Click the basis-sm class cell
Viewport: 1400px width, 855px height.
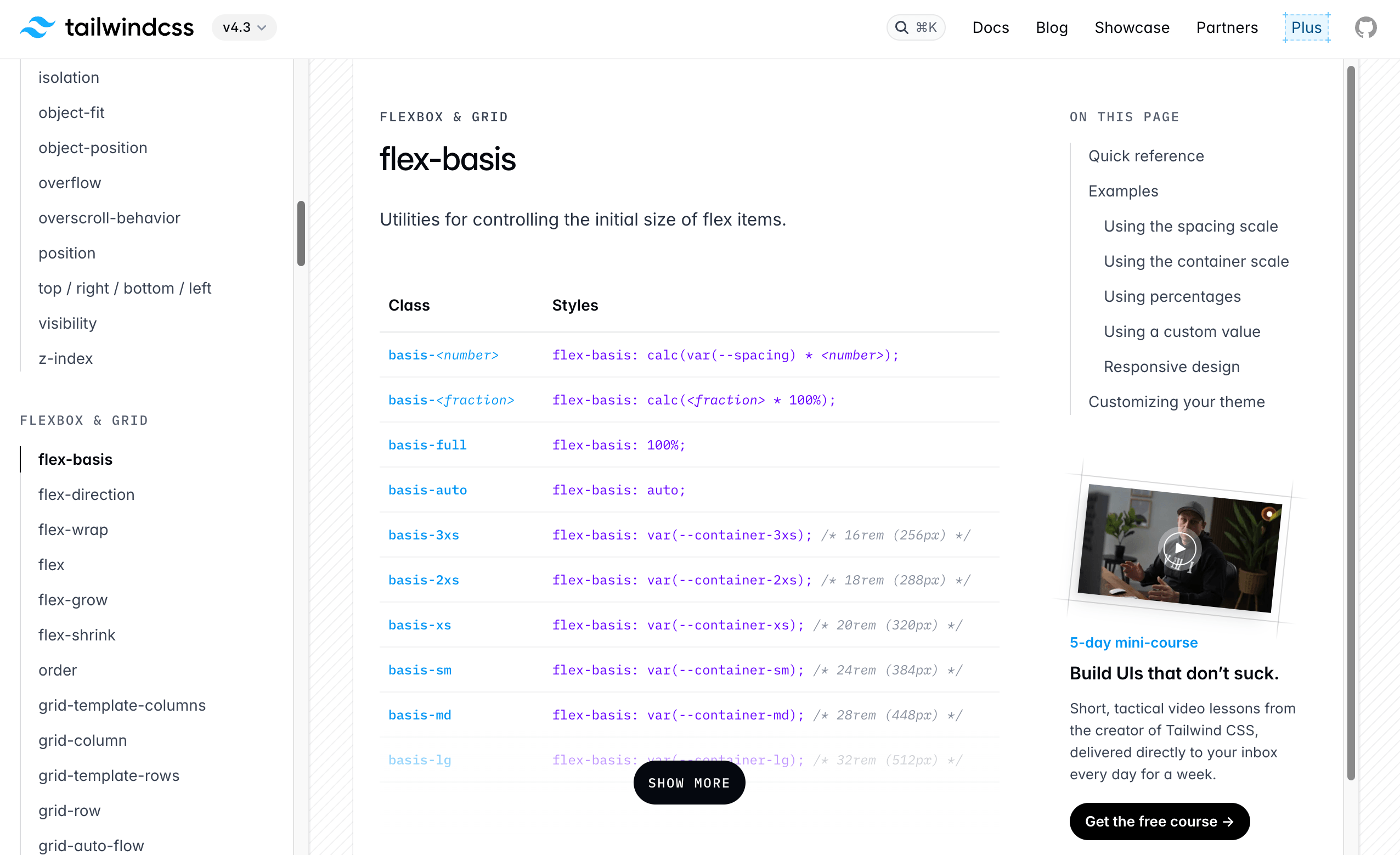click(x=419, y=670)
